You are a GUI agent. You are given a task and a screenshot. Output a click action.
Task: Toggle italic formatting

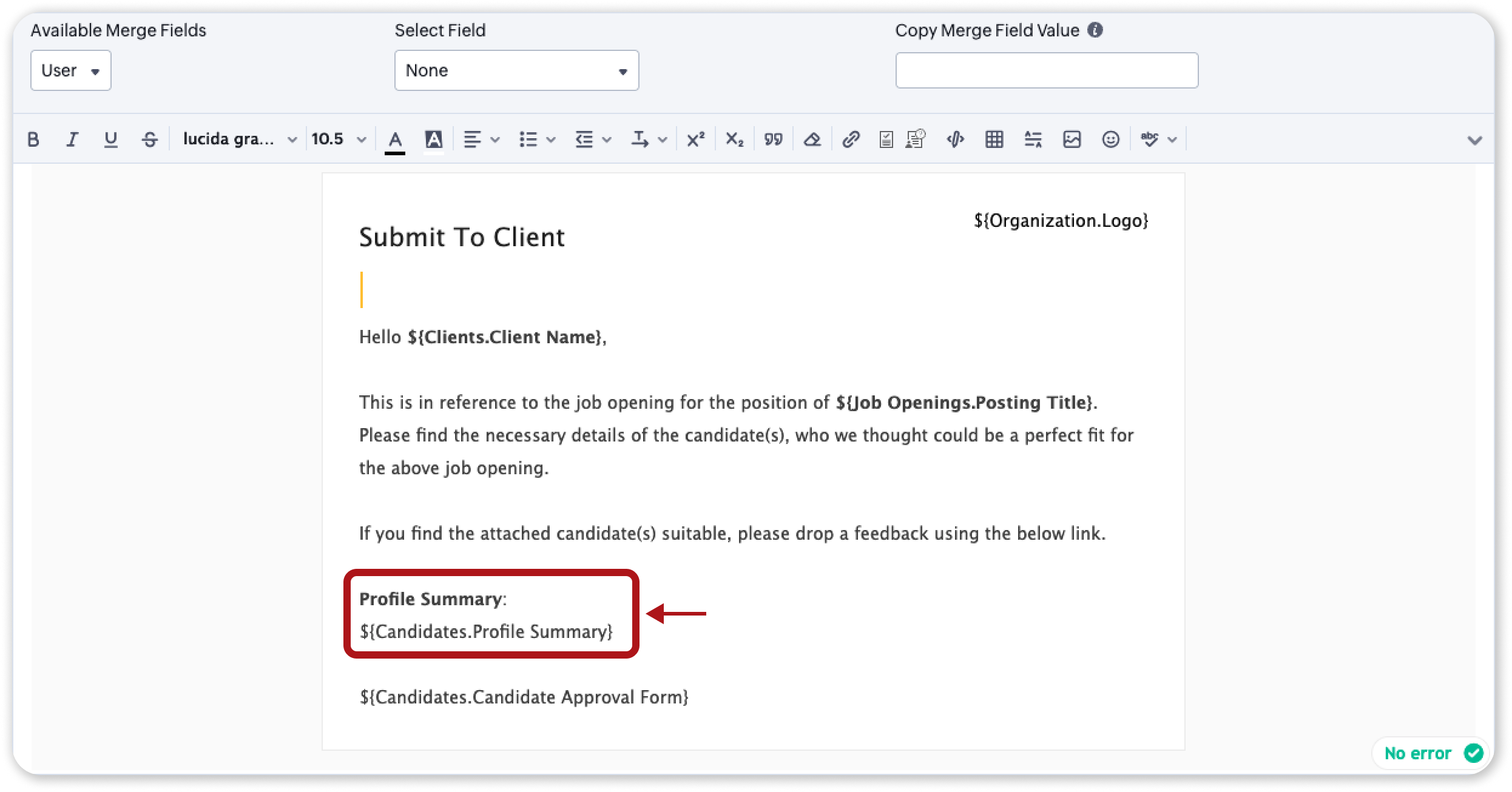point(72,139)
